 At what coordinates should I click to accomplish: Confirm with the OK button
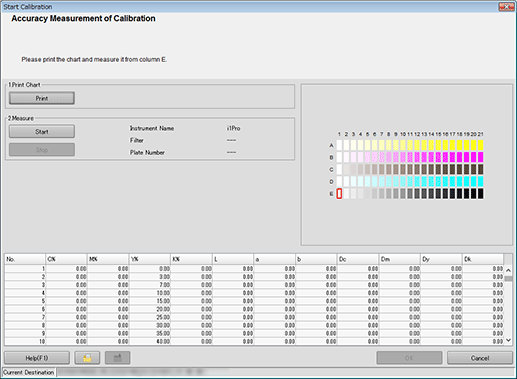click(409, 358)
